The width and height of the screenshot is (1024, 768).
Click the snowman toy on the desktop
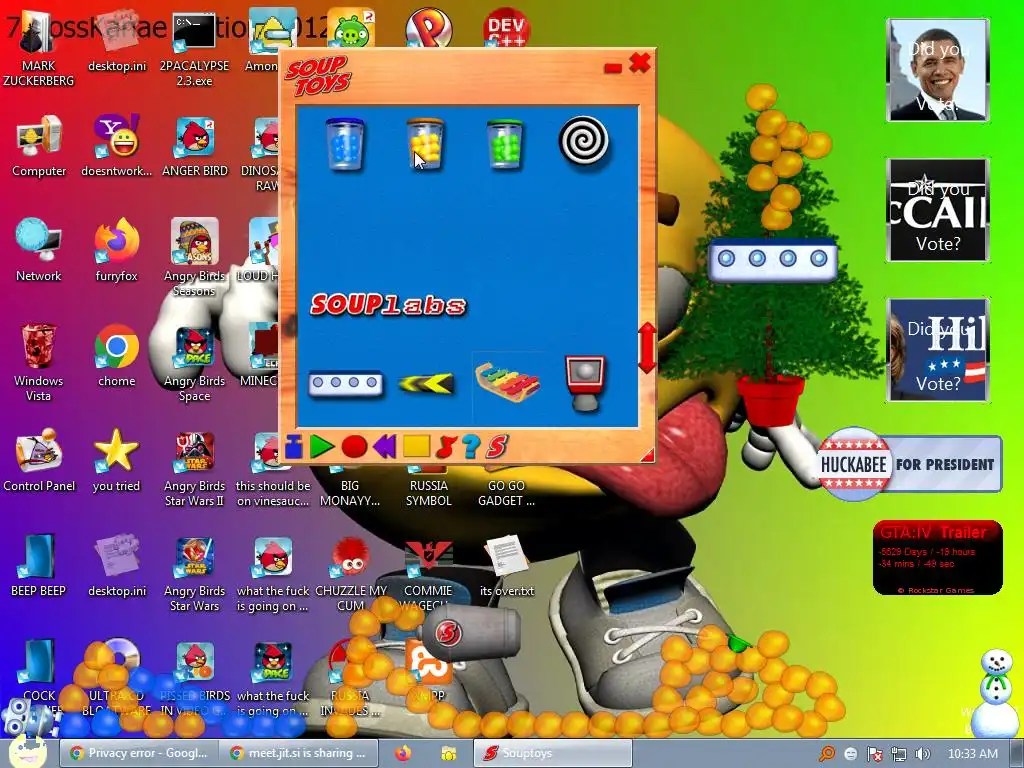[x=995, y=692]
